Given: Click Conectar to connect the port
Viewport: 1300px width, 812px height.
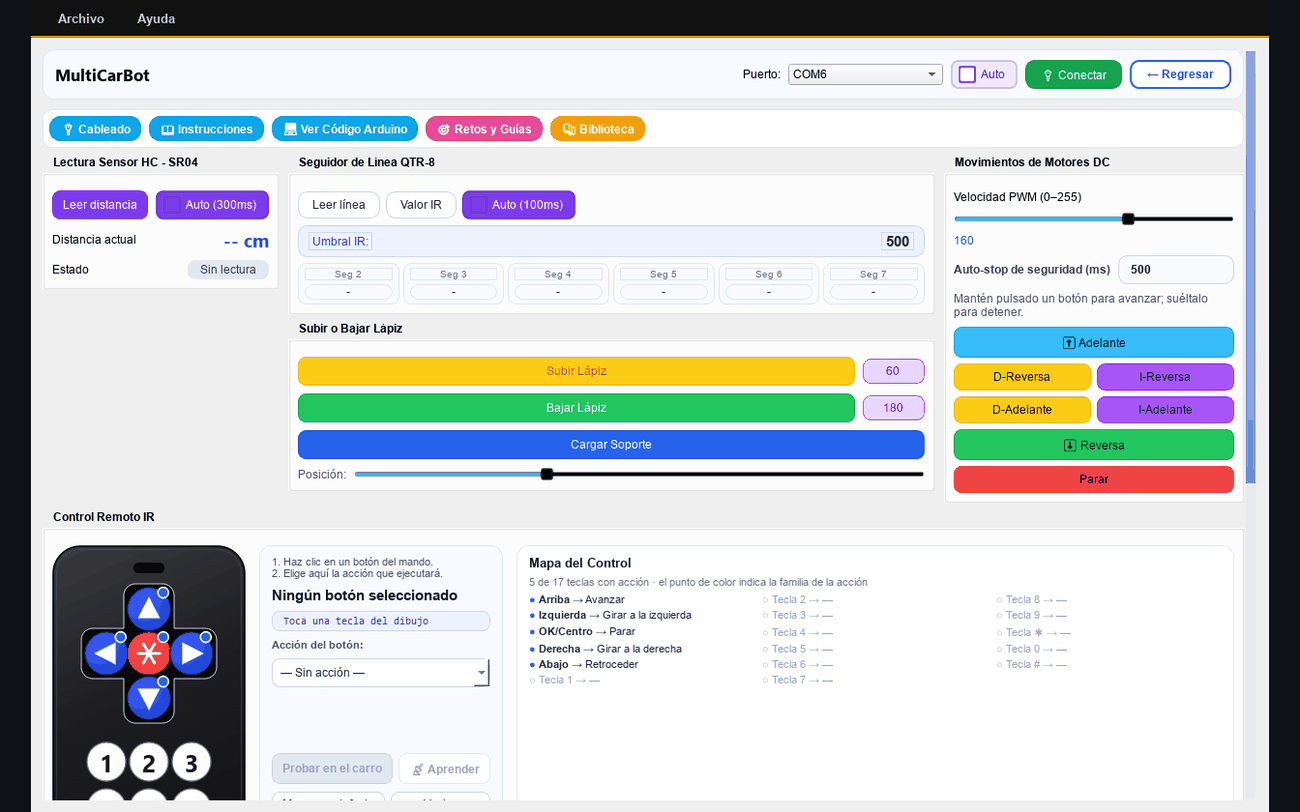Looking at the screenshot, I should 1074,75.
